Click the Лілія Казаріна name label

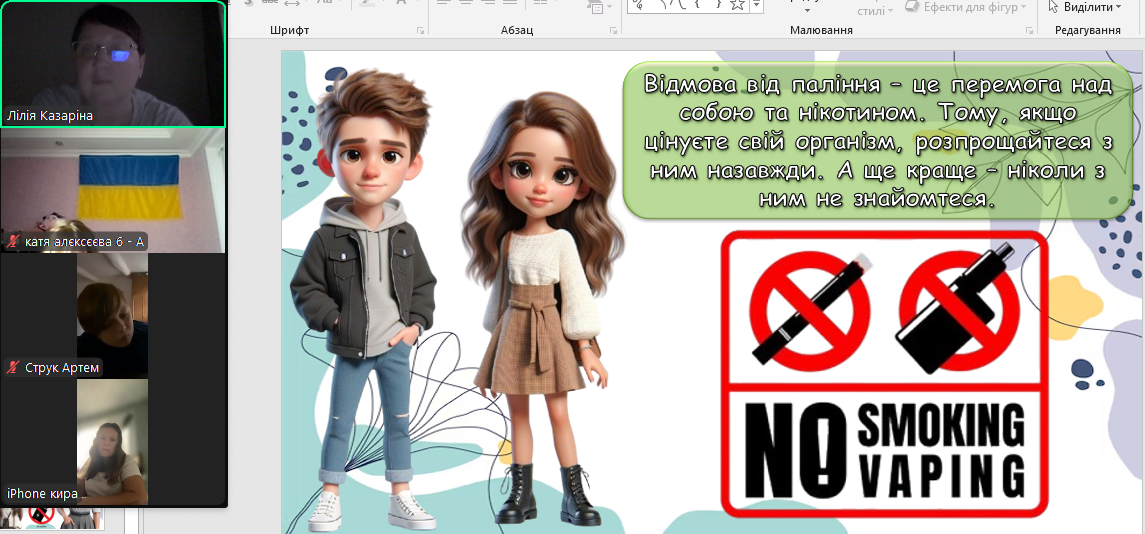click(50, 115)
